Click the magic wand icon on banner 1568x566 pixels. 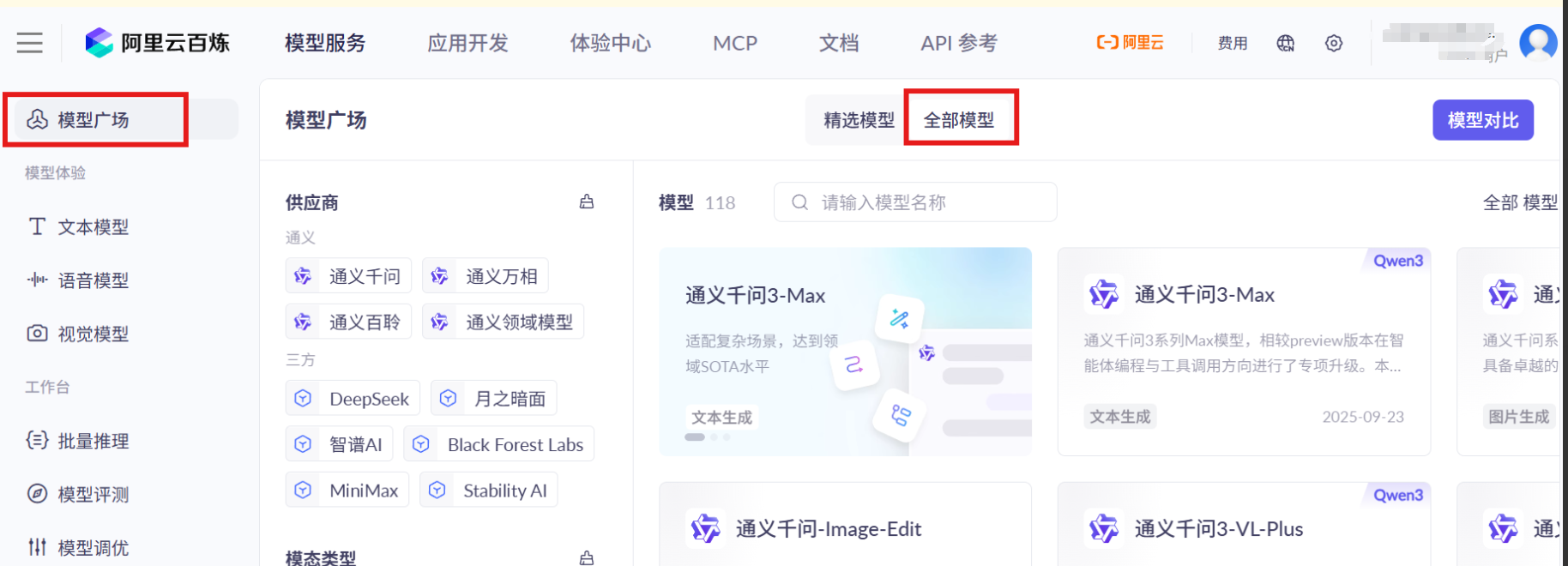coord(900,318)
